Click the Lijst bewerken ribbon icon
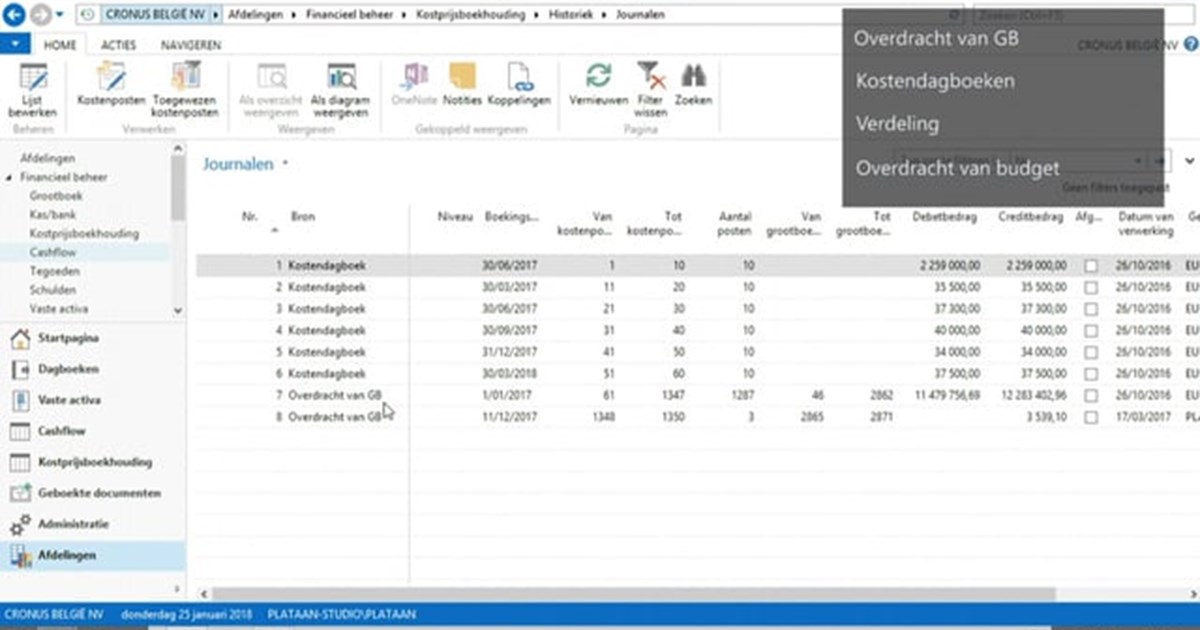Screen dimensions: 1200x630 [x=33, y=90]
